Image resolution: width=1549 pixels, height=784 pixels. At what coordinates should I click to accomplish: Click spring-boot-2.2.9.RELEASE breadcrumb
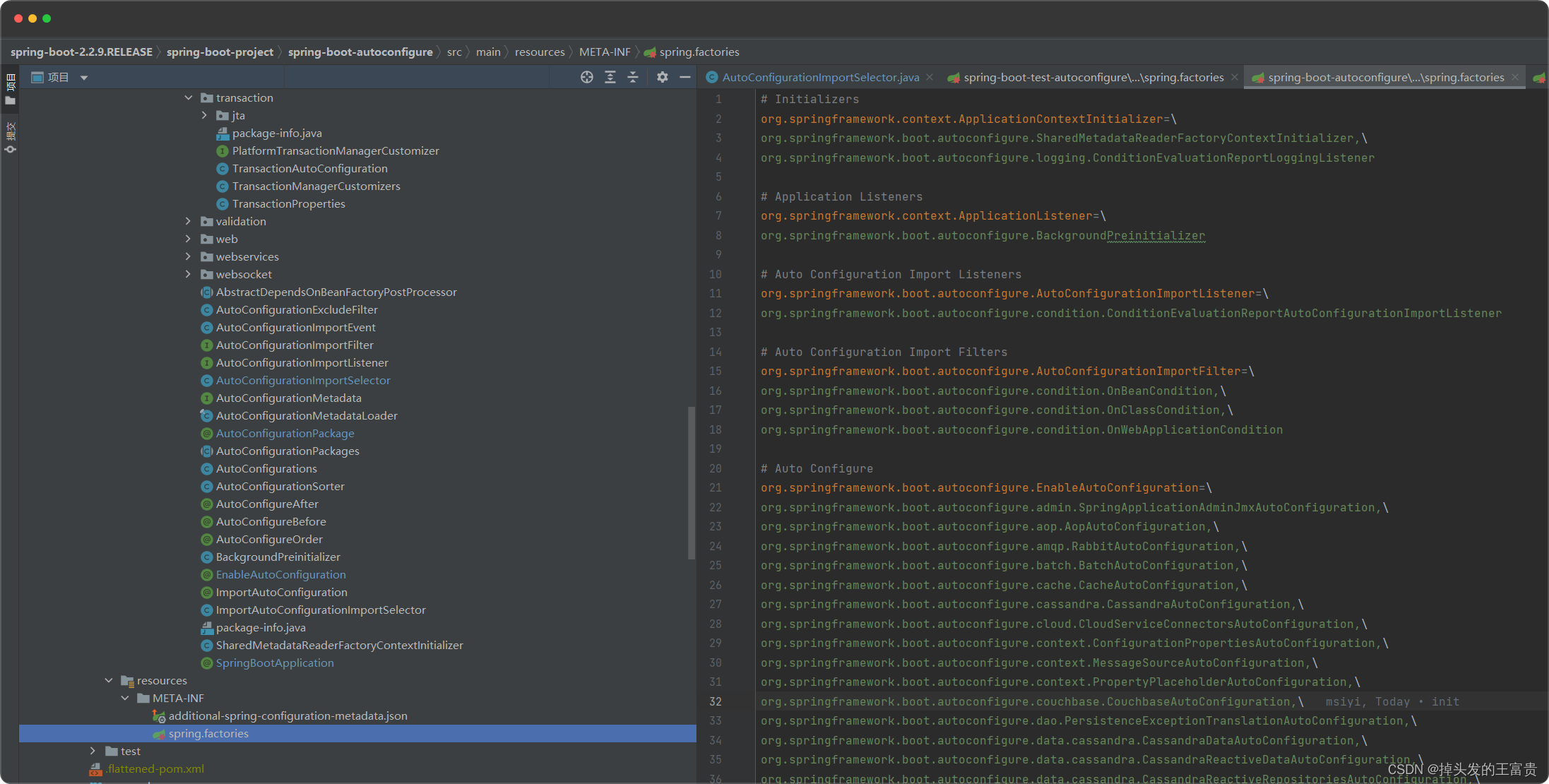[81, 52]
